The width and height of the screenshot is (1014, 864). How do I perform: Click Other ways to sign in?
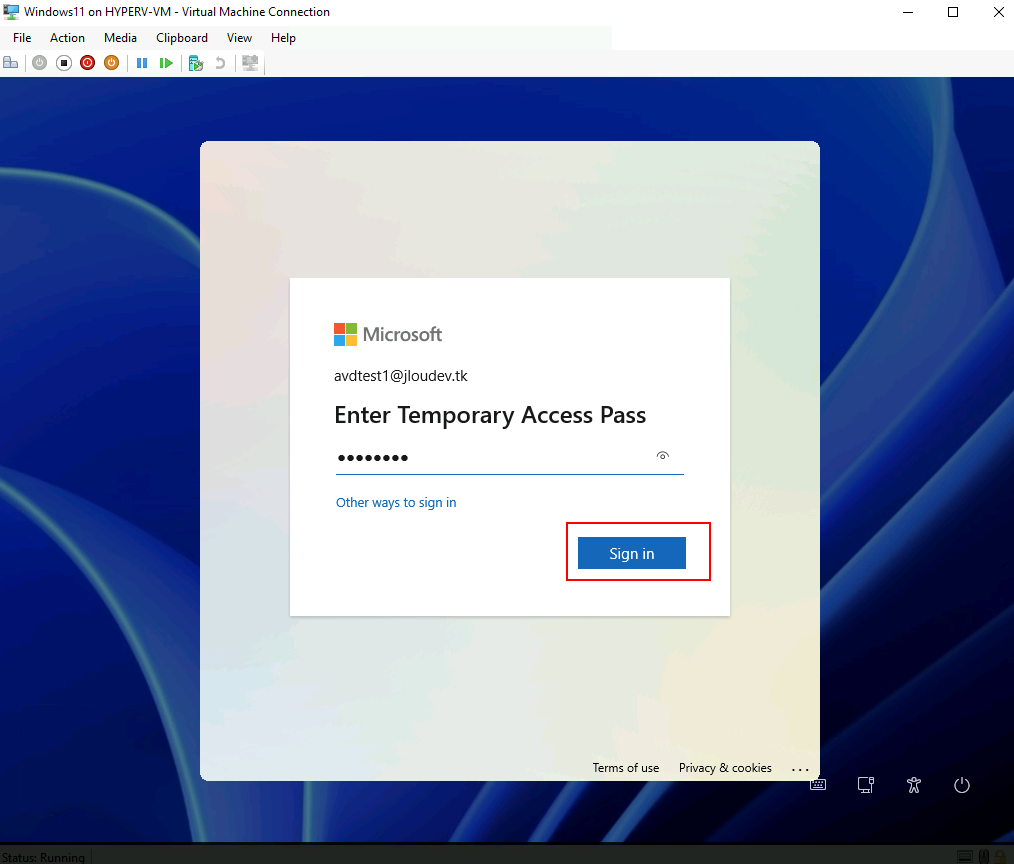(x=396, y=502)
